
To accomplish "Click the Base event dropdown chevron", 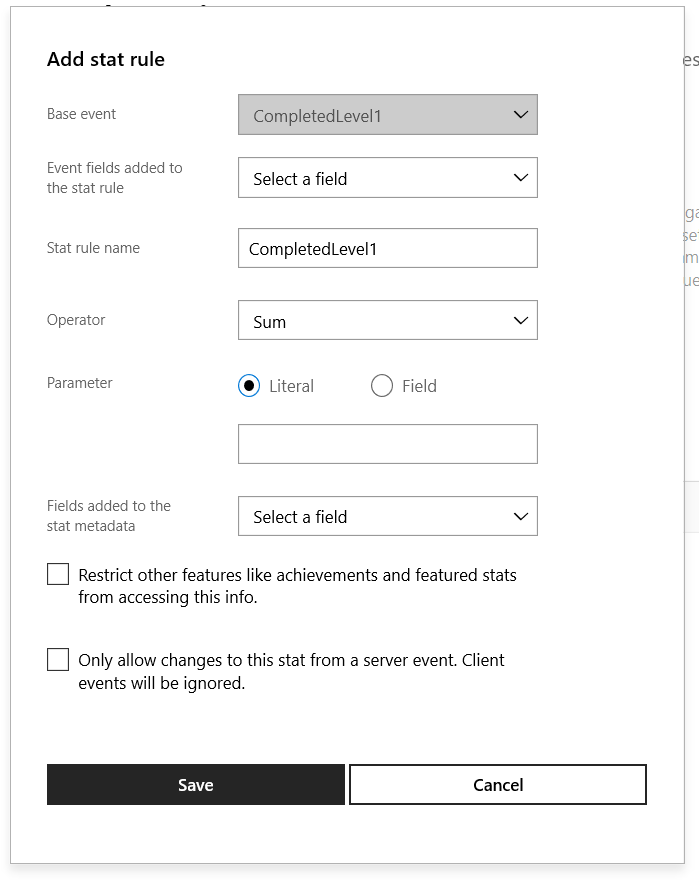I will click(x=520, y=114).
